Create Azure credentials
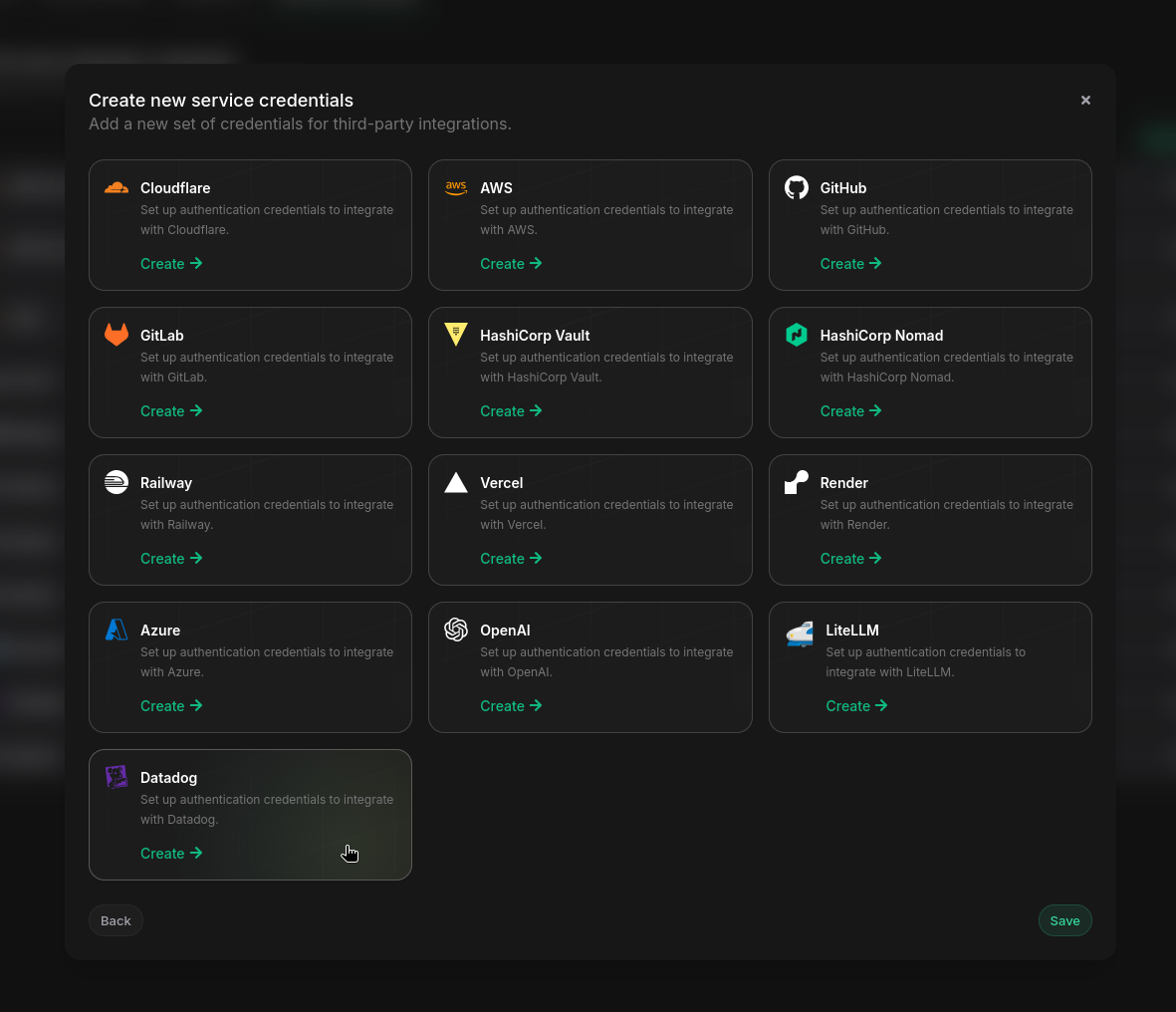1176x1012 pixels. pyautogui.click(x=171, y=706)
